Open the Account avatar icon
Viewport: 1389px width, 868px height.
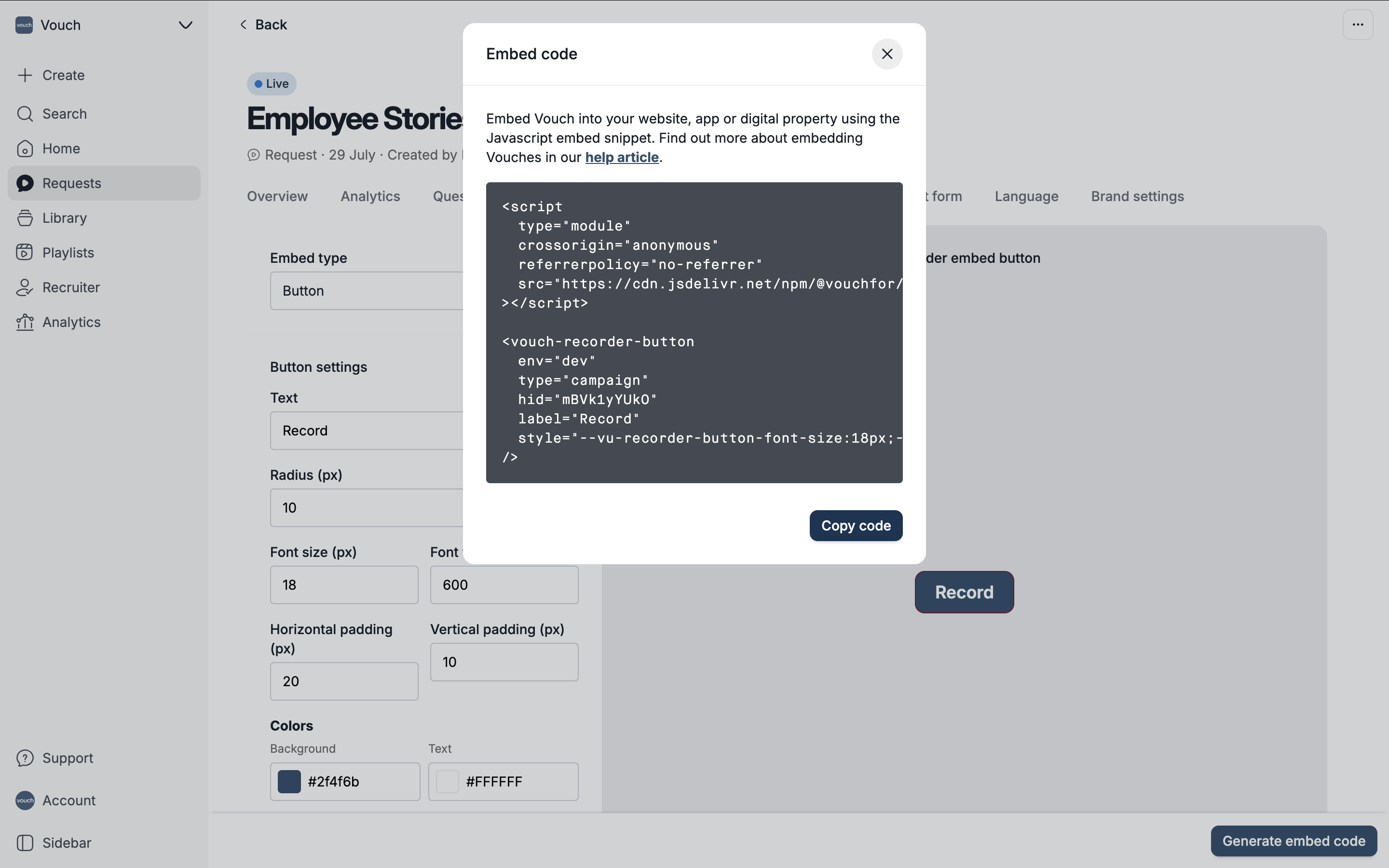point(25,800)
